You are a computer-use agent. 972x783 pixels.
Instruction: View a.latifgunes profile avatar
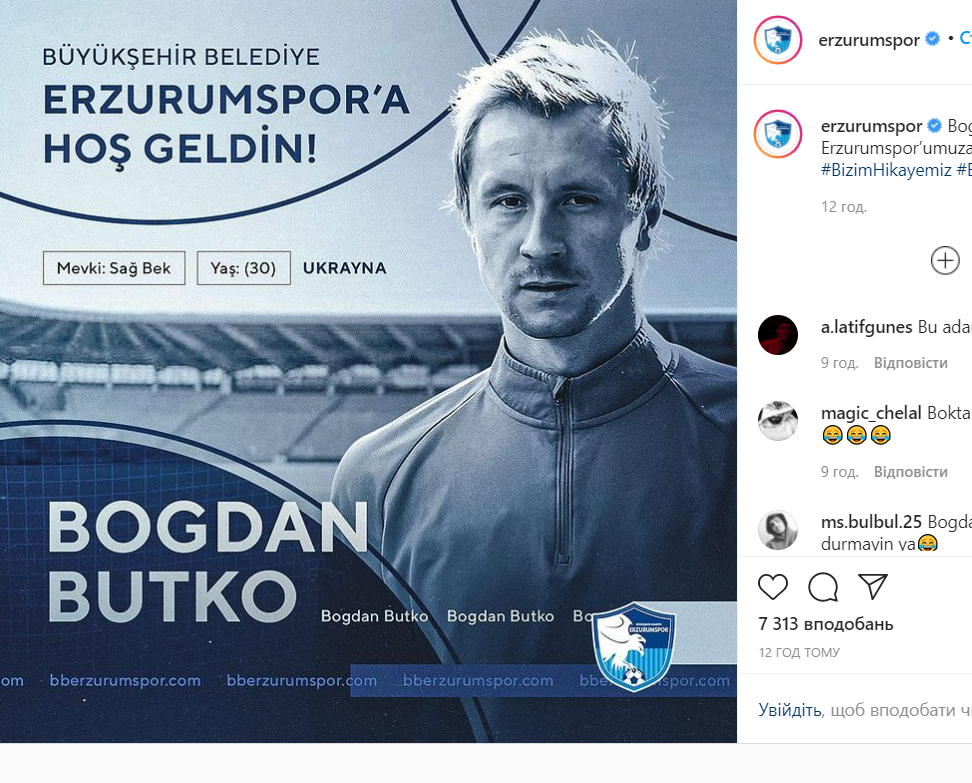click(777, 335)
